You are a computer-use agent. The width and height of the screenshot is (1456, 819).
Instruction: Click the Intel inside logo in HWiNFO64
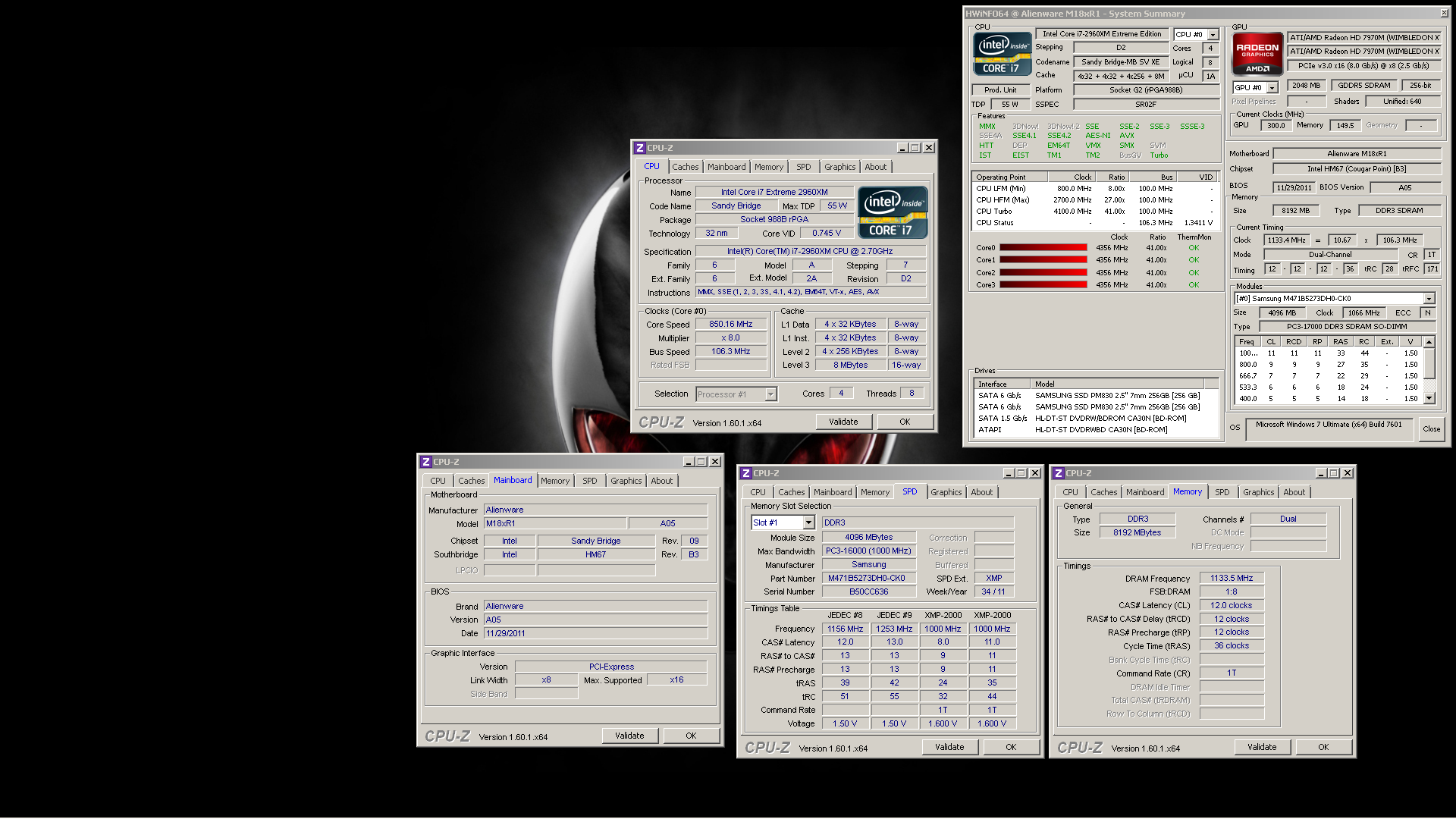point(1003,53)
